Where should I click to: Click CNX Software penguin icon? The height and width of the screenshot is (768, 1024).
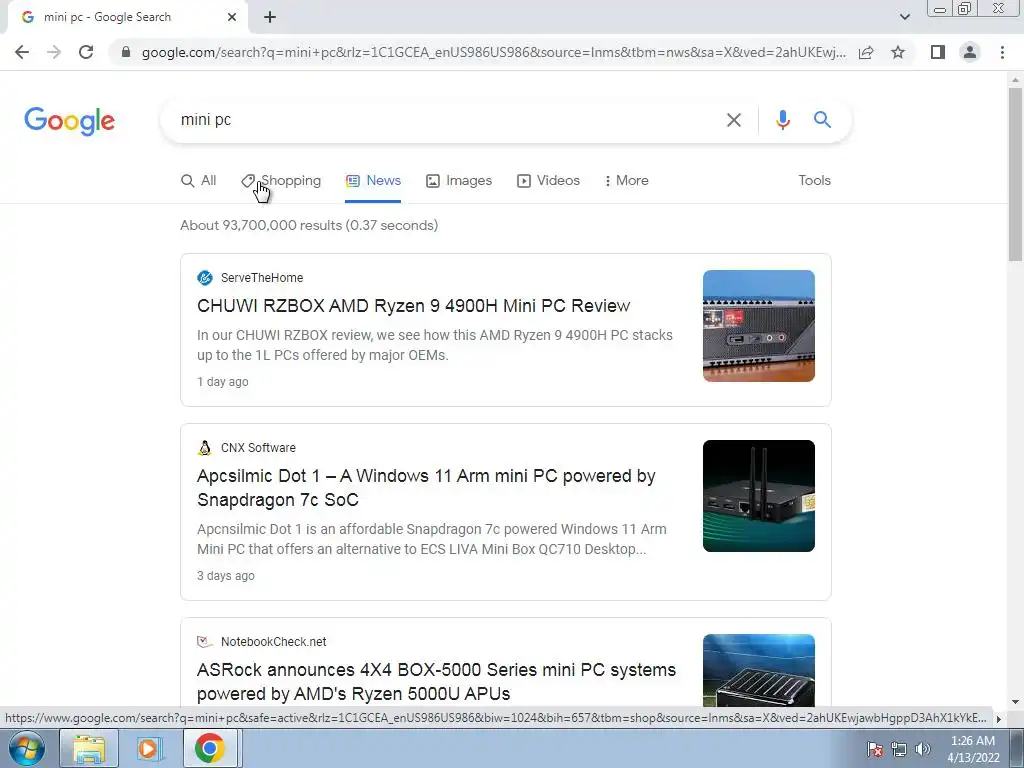[204, 447]
